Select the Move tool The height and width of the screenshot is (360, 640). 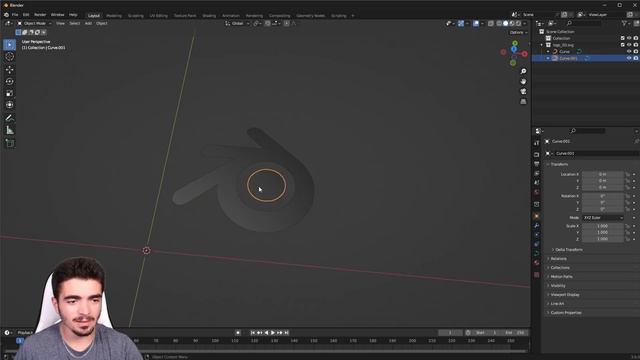(x=9, y=69)
